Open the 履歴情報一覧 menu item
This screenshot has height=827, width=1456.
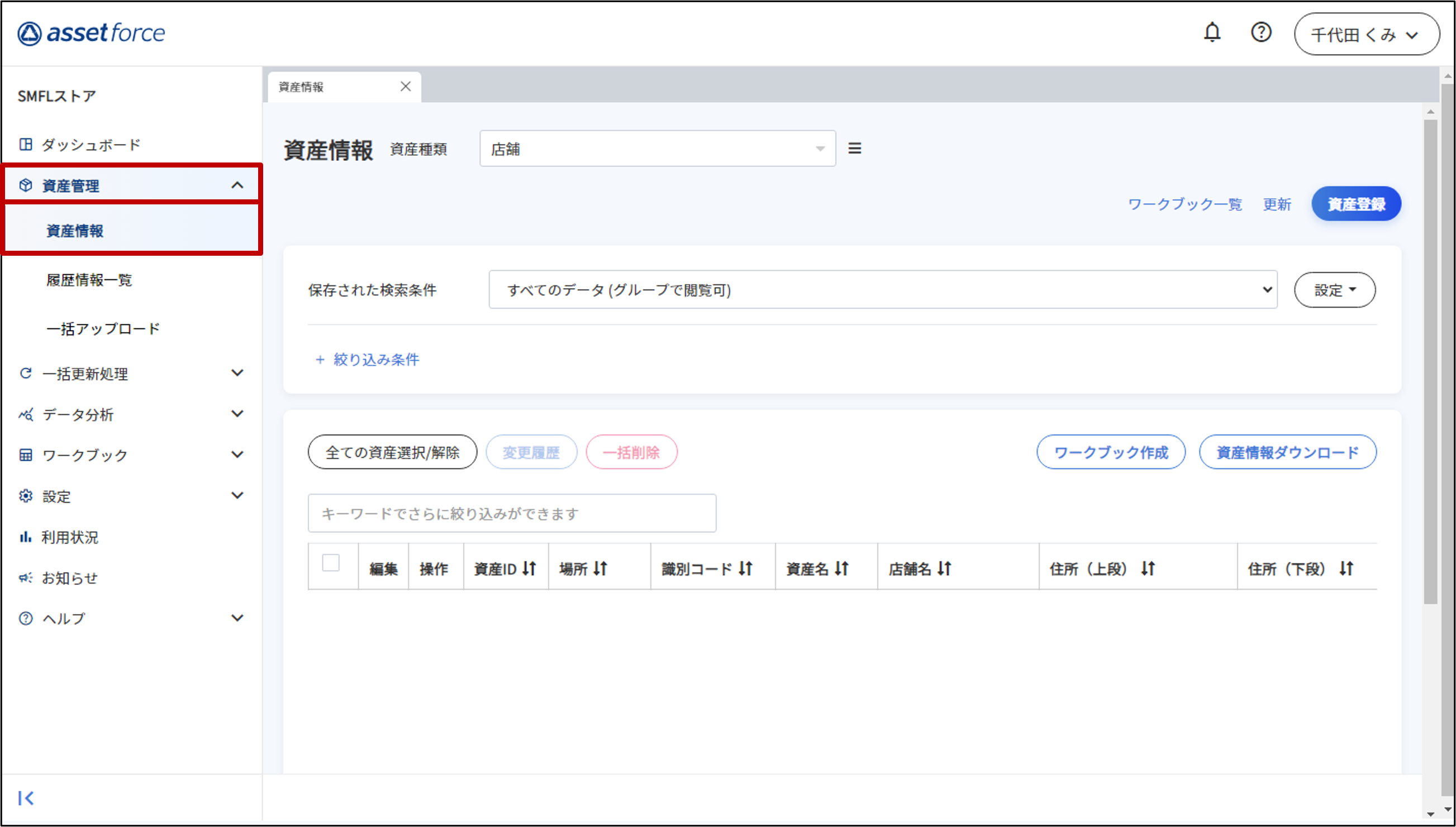[x=89, y=280]
